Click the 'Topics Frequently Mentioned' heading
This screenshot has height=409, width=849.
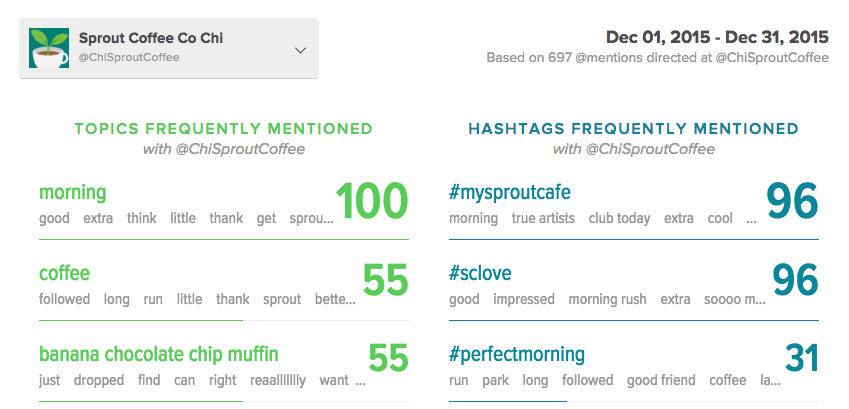tap(224, 129)
